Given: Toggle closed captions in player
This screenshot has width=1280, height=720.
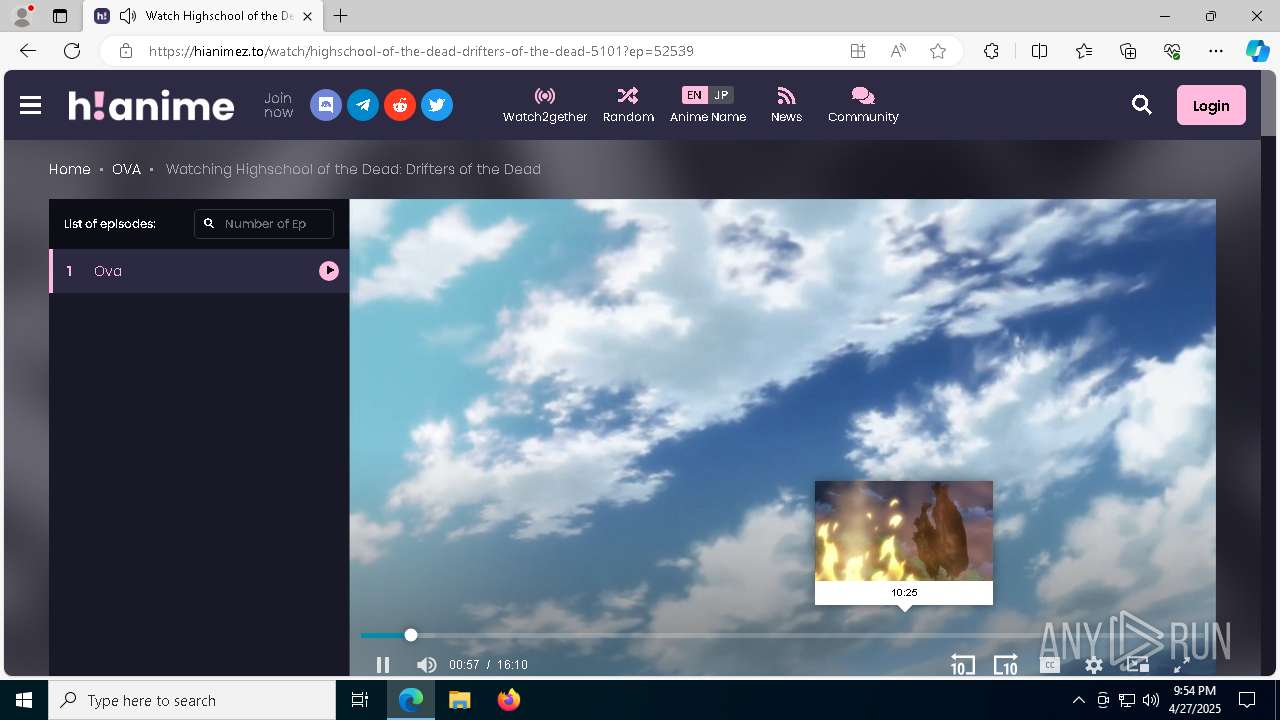Looking at the screenshot, I should [x=1050, y=665].
